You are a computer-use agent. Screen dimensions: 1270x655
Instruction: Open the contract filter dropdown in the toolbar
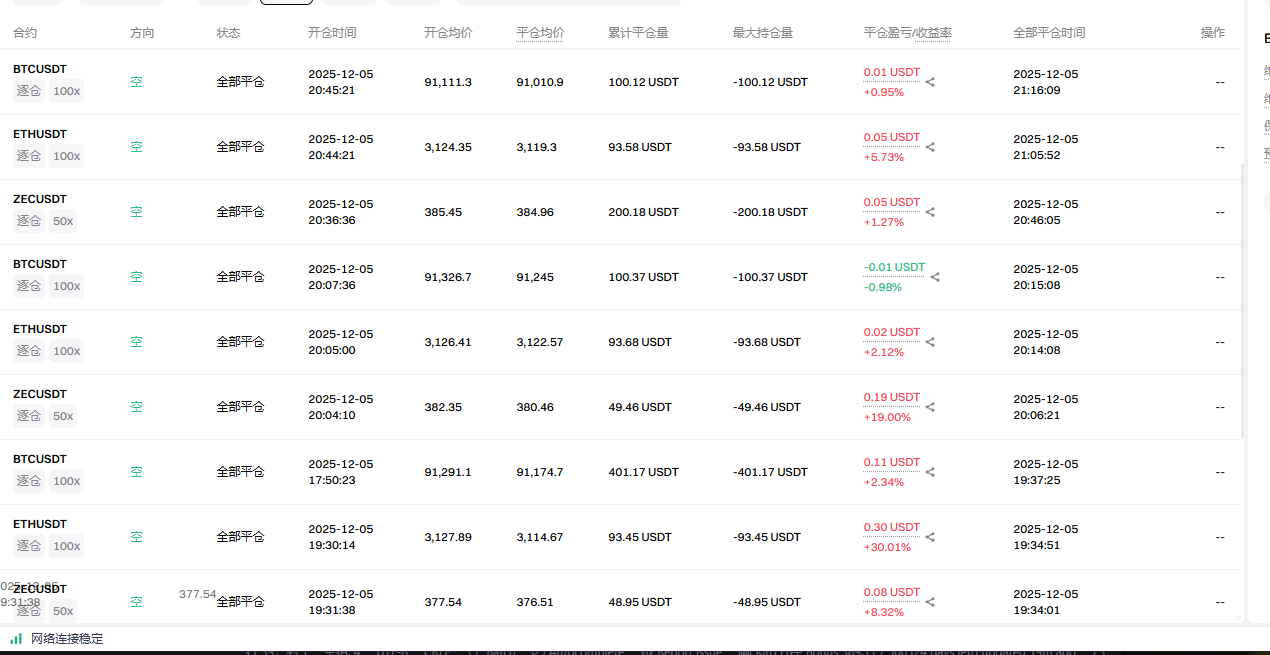click(120, 3)
